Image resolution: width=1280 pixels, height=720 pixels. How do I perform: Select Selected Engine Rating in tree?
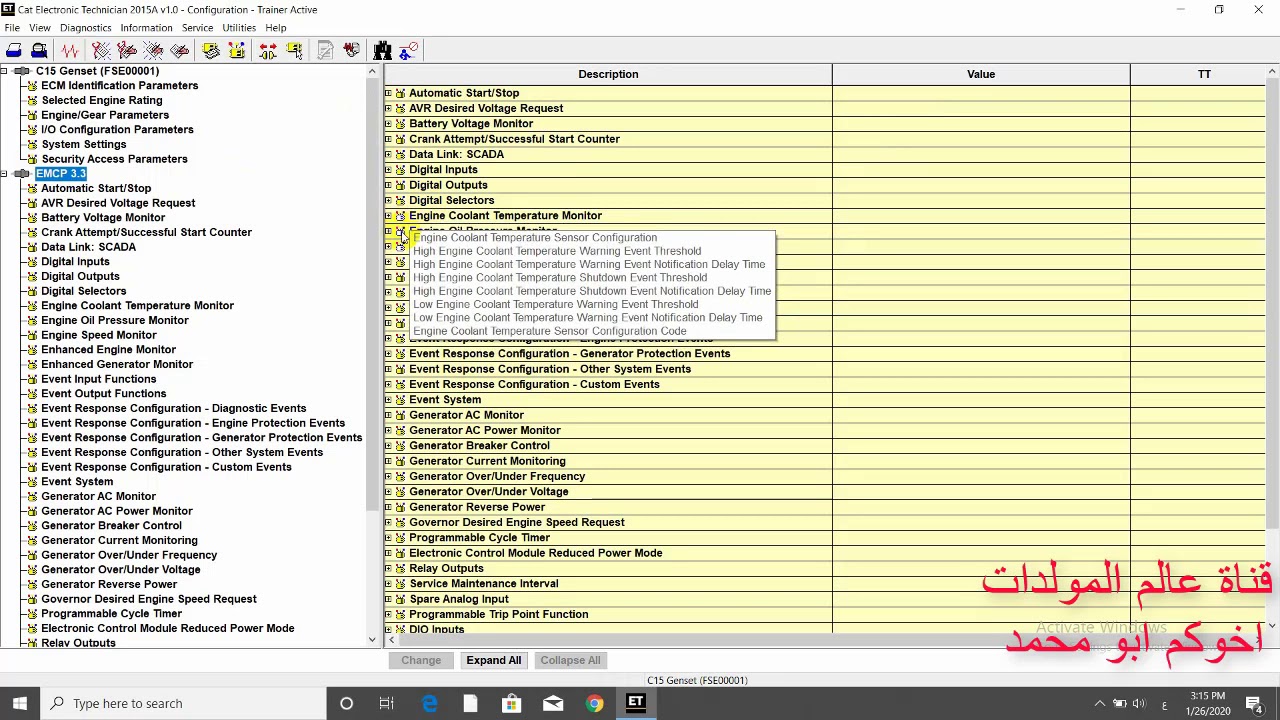pyautogui.click(x=102, y=100)
